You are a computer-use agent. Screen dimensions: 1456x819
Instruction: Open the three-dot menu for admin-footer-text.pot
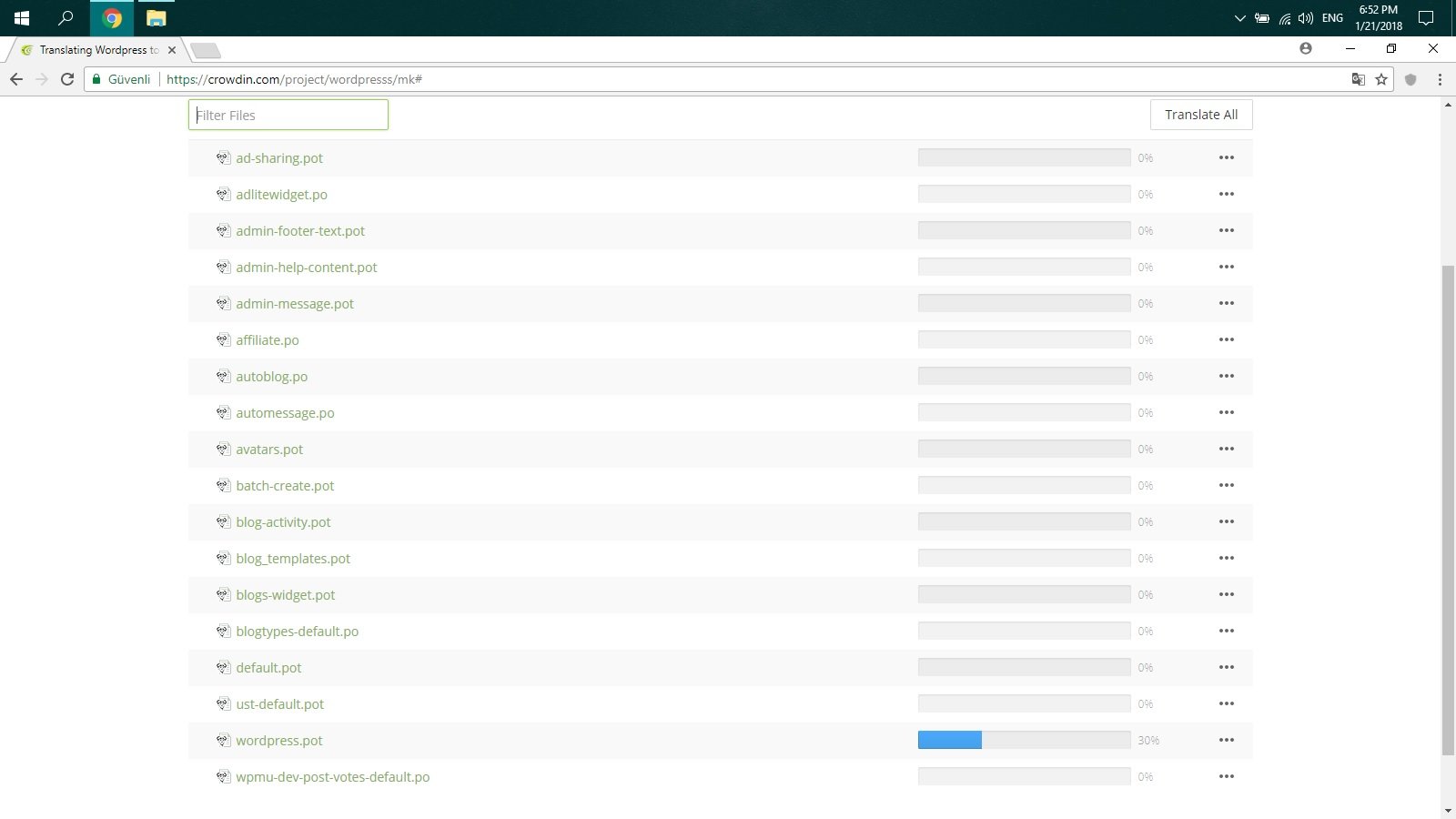[x=1227, y=230]
